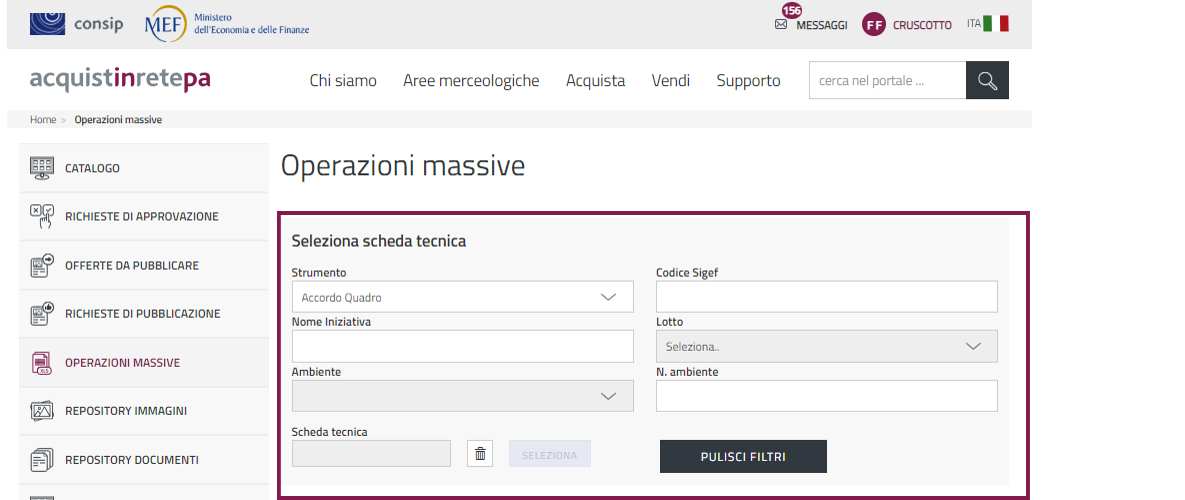Image resolution: width=1185 pixels, height=500 pixels.
Task: Click the Codice Sigef input field
Action: pyautogui.click(x=826, y=297)
